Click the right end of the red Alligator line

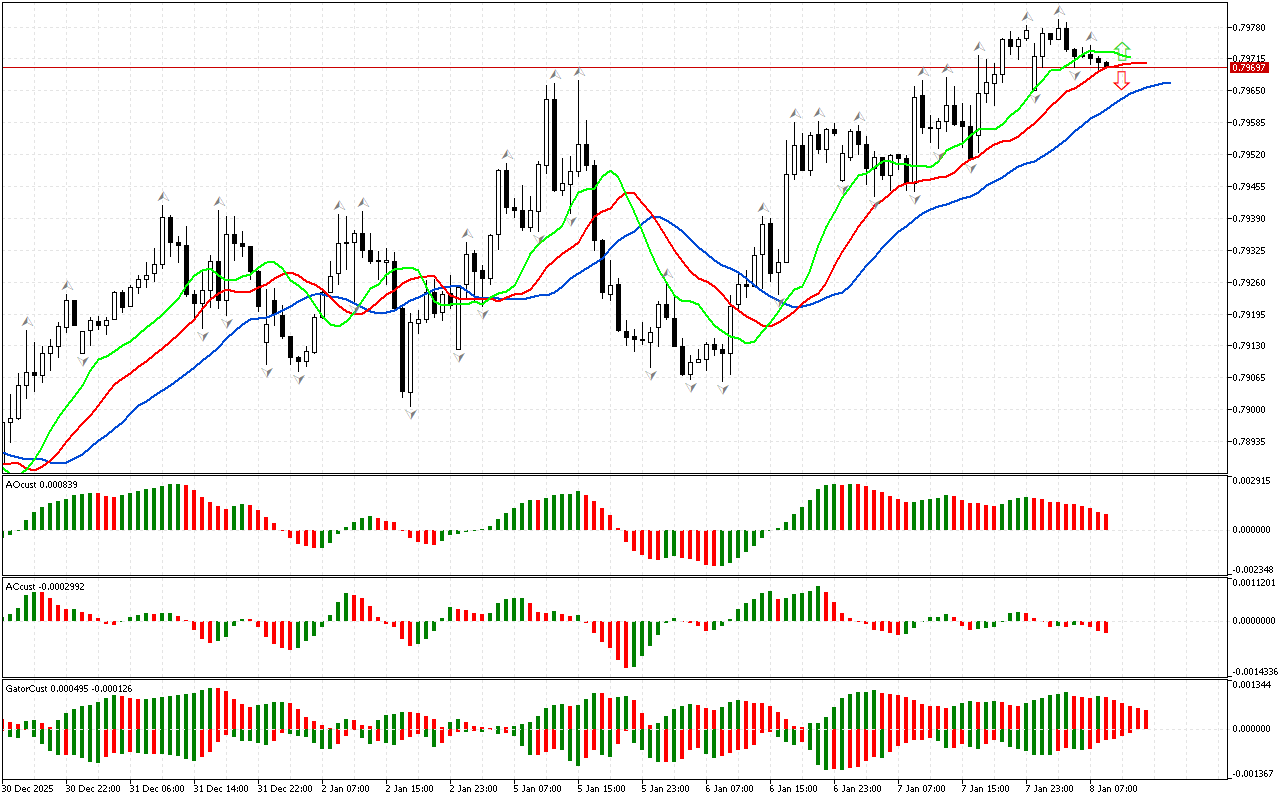(1145, 63)
